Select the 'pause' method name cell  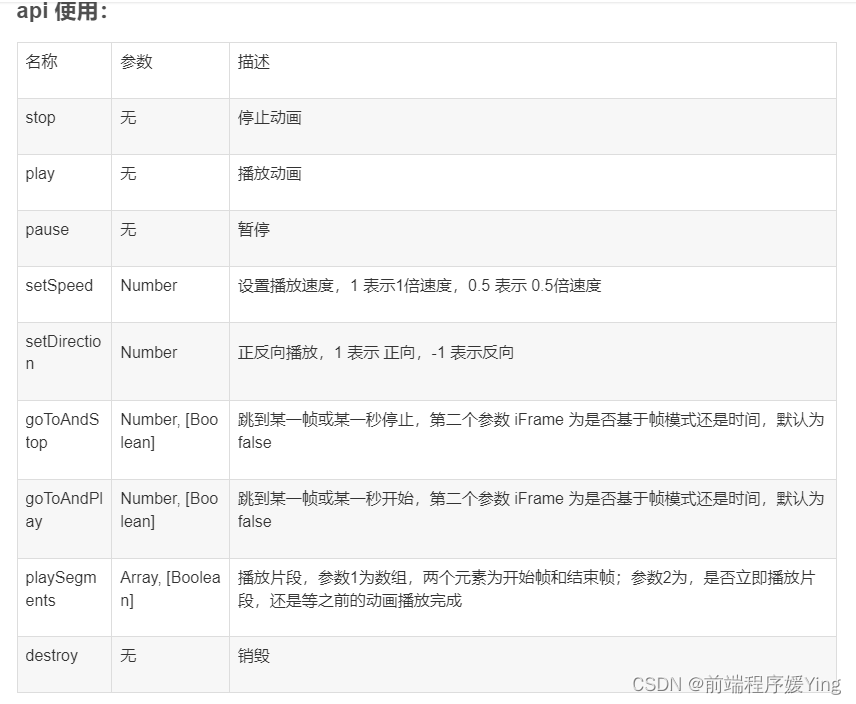point(64,238)
